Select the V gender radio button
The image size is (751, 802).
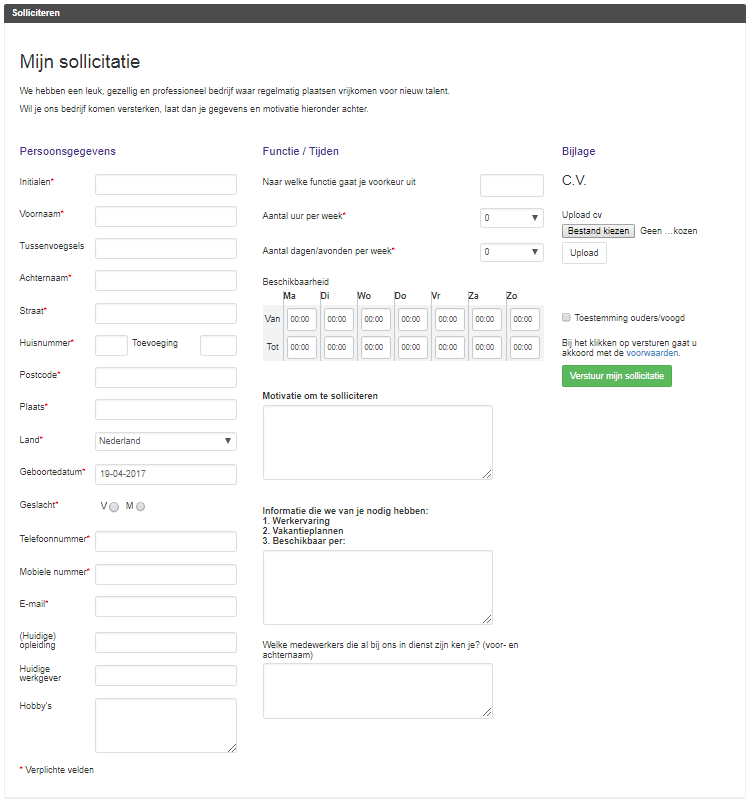click(x=114, y=506)
